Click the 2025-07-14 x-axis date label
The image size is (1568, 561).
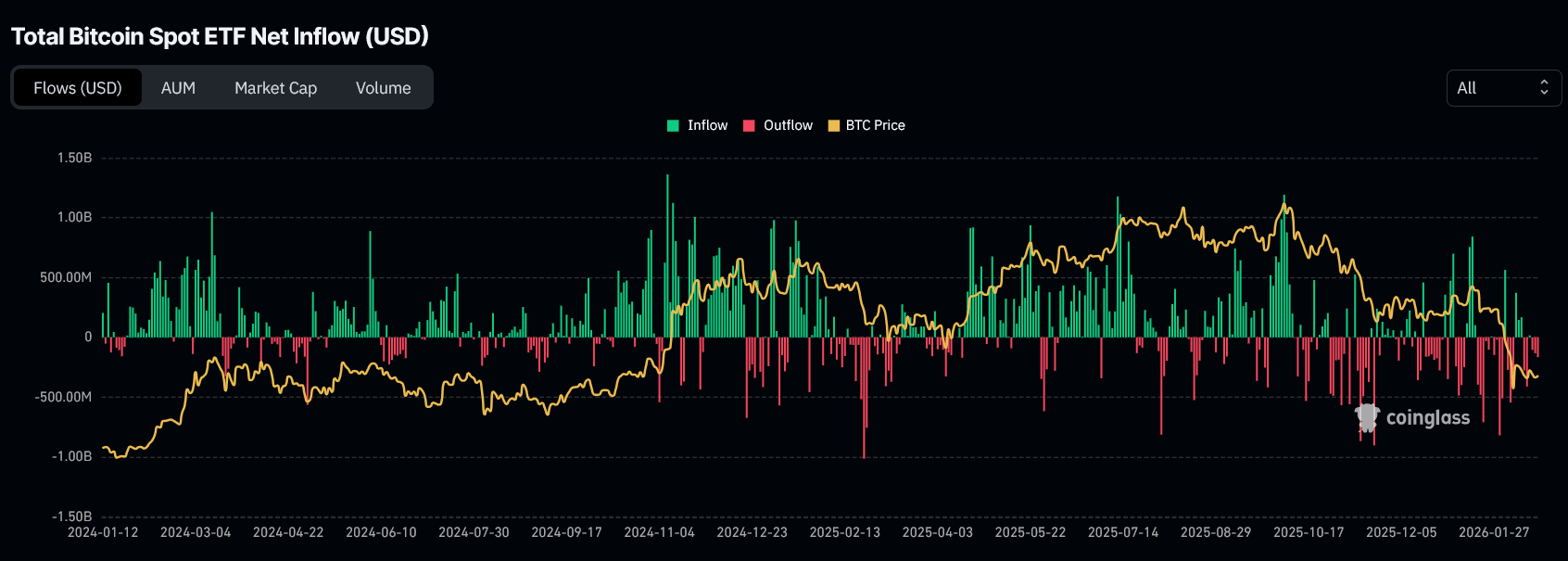1123,532
